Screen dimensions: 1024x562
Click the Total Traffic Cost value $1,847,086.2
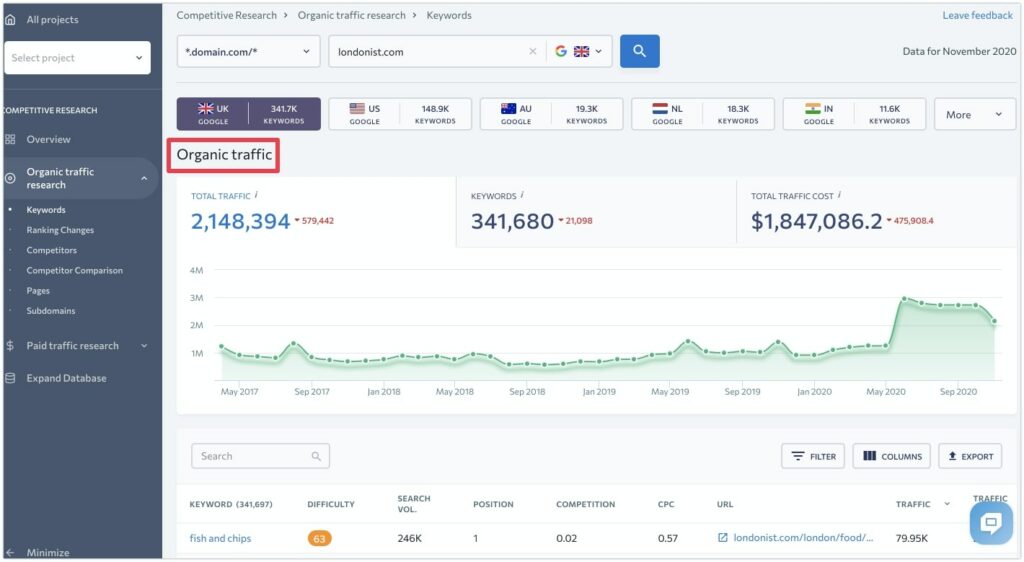[817, 221]
